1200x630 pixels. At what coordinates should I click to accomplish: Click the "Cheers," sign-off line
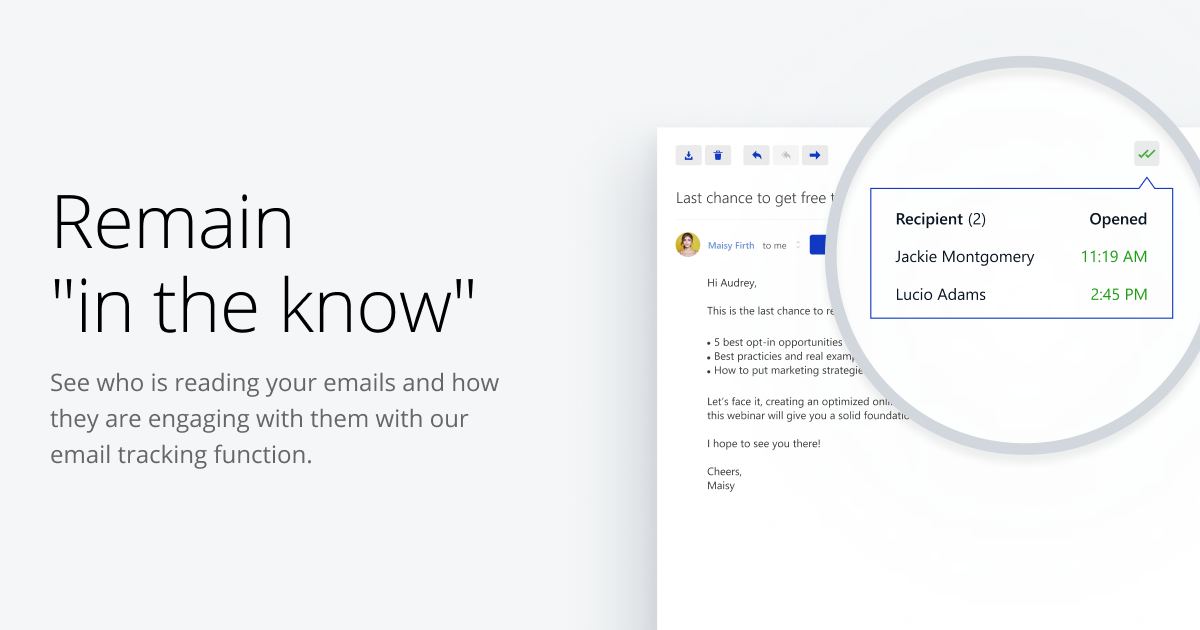(724, 471)
